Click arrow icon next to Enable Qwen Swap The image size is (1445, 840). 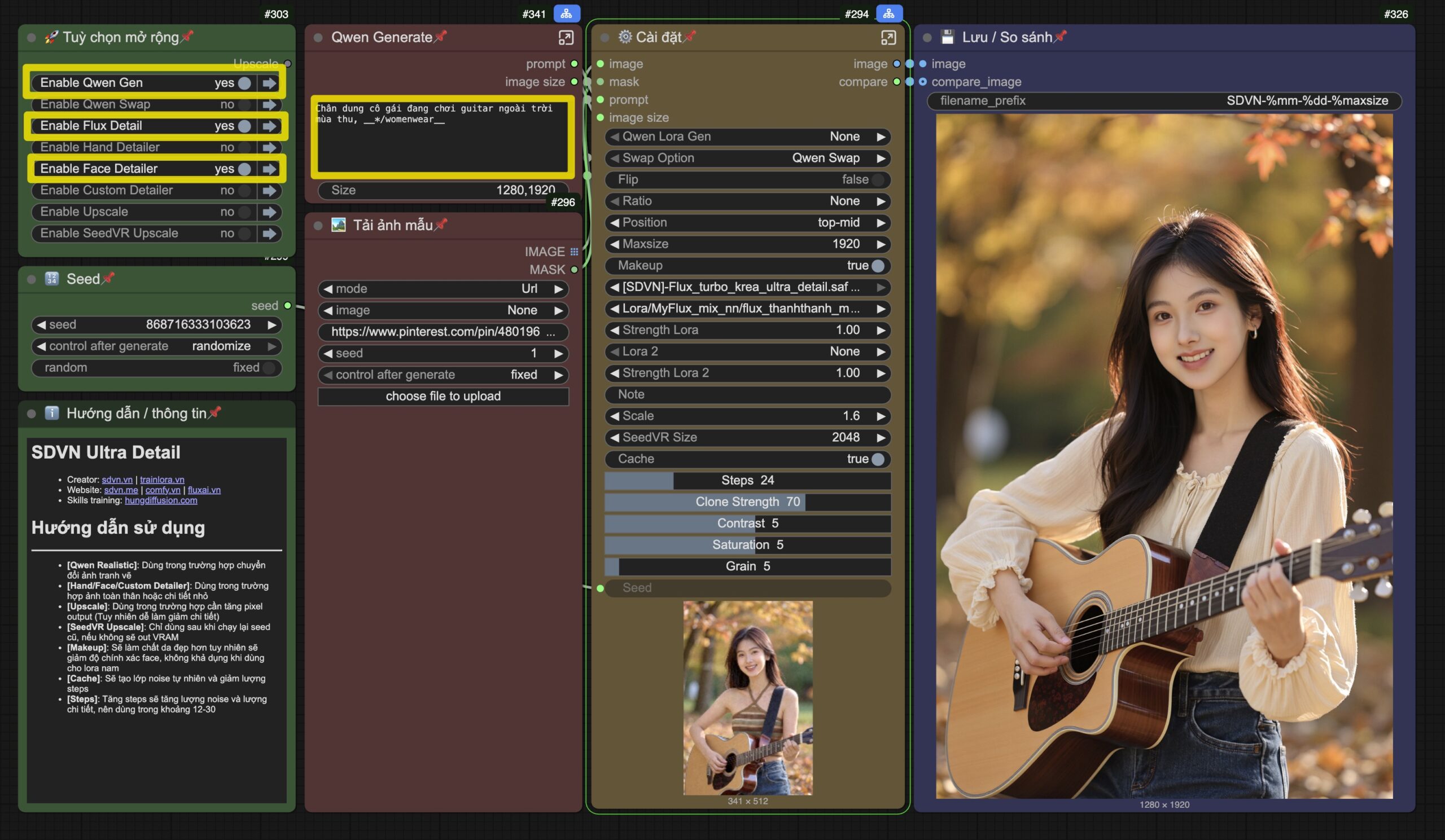tap(269, 105)
